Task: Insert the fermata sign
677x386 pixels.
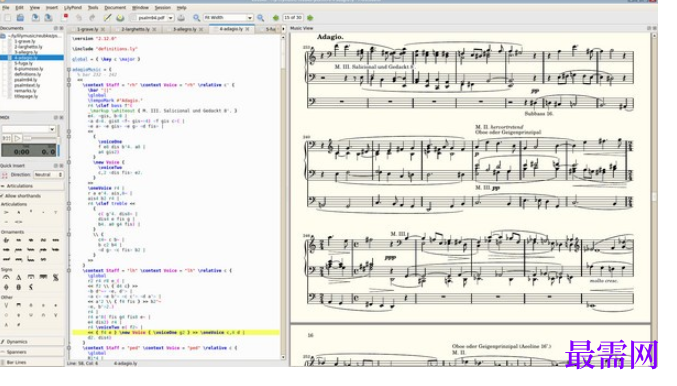Action: click(x=6, y=277)
